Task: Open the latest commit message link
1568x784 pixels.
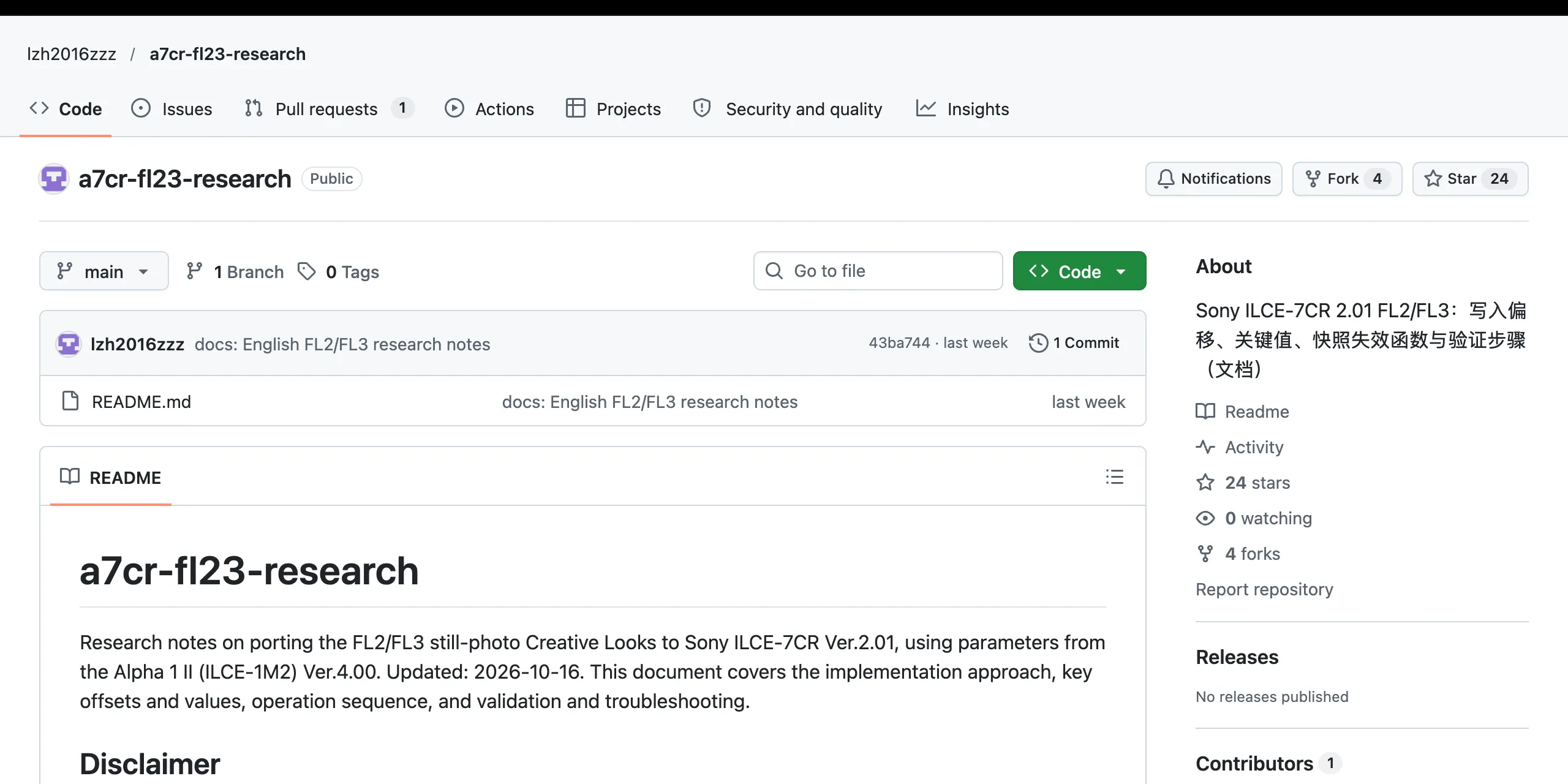Action: click(x=342, y=344)
